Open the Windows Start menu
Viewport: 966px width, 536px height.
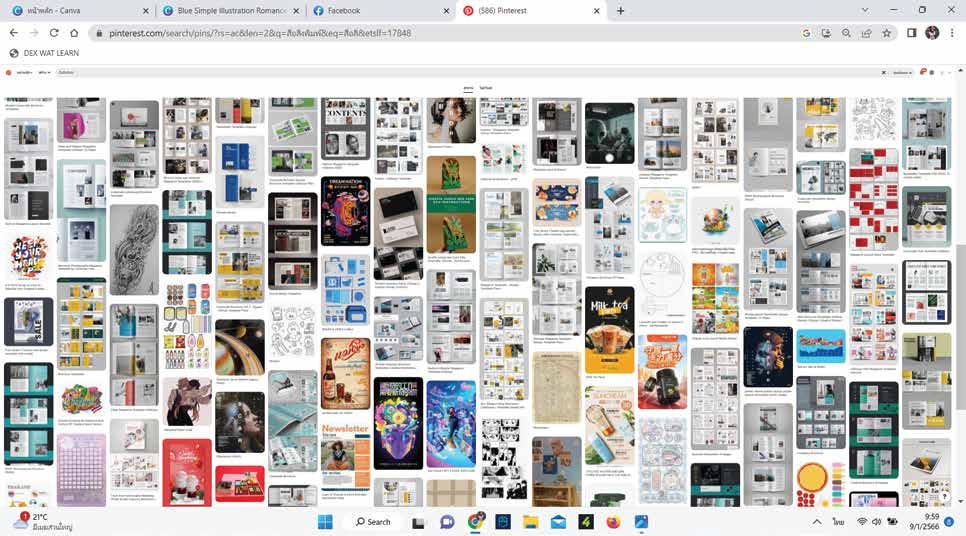point(325,522)
